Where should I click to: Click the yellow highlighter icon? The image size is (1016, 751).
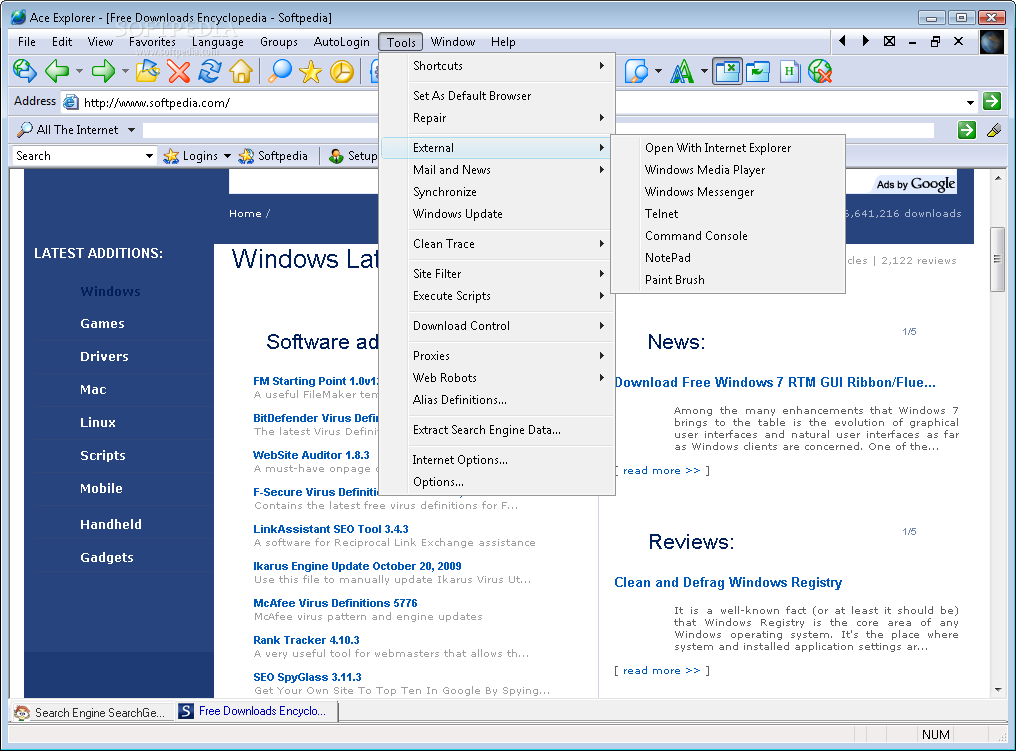[x=994, y=130]
